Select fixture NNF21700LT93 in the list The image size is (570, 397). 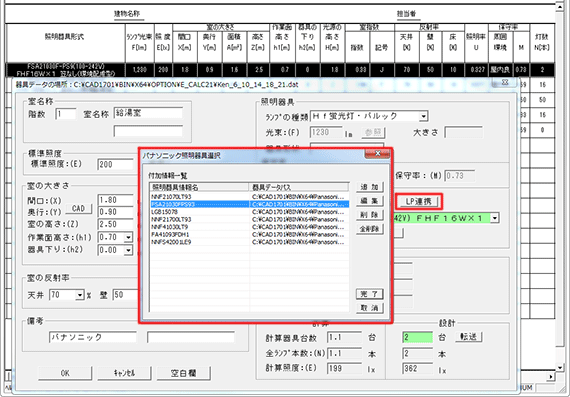(x=249, y=220)
